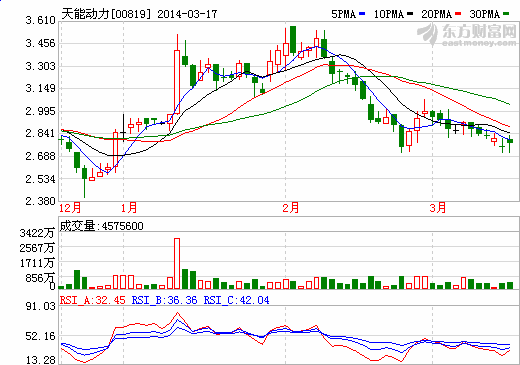This screenshot has height=365, width=520.
Task: Click the red 20PMA legend marker
Action: tap(458, 14)
